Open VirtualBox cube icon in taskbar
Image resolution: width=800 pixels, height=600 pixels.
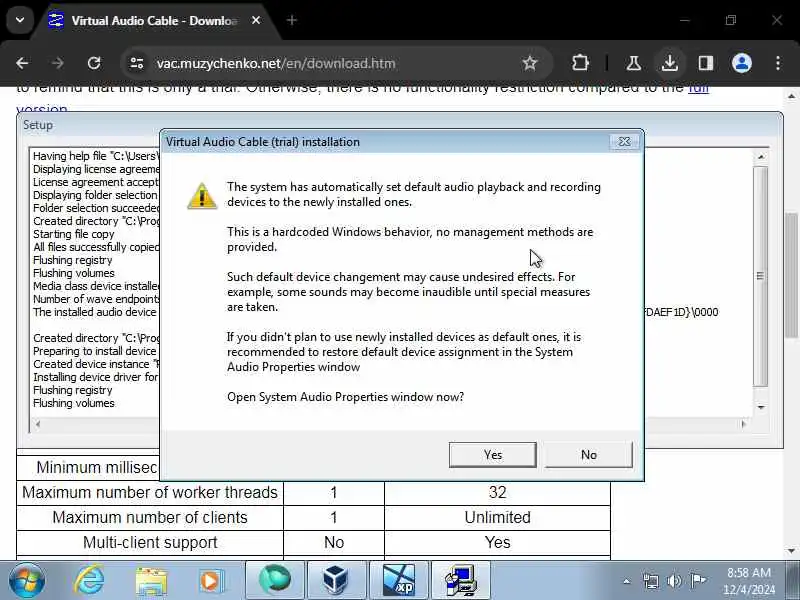pyautogui.click(x=336, y=580)
